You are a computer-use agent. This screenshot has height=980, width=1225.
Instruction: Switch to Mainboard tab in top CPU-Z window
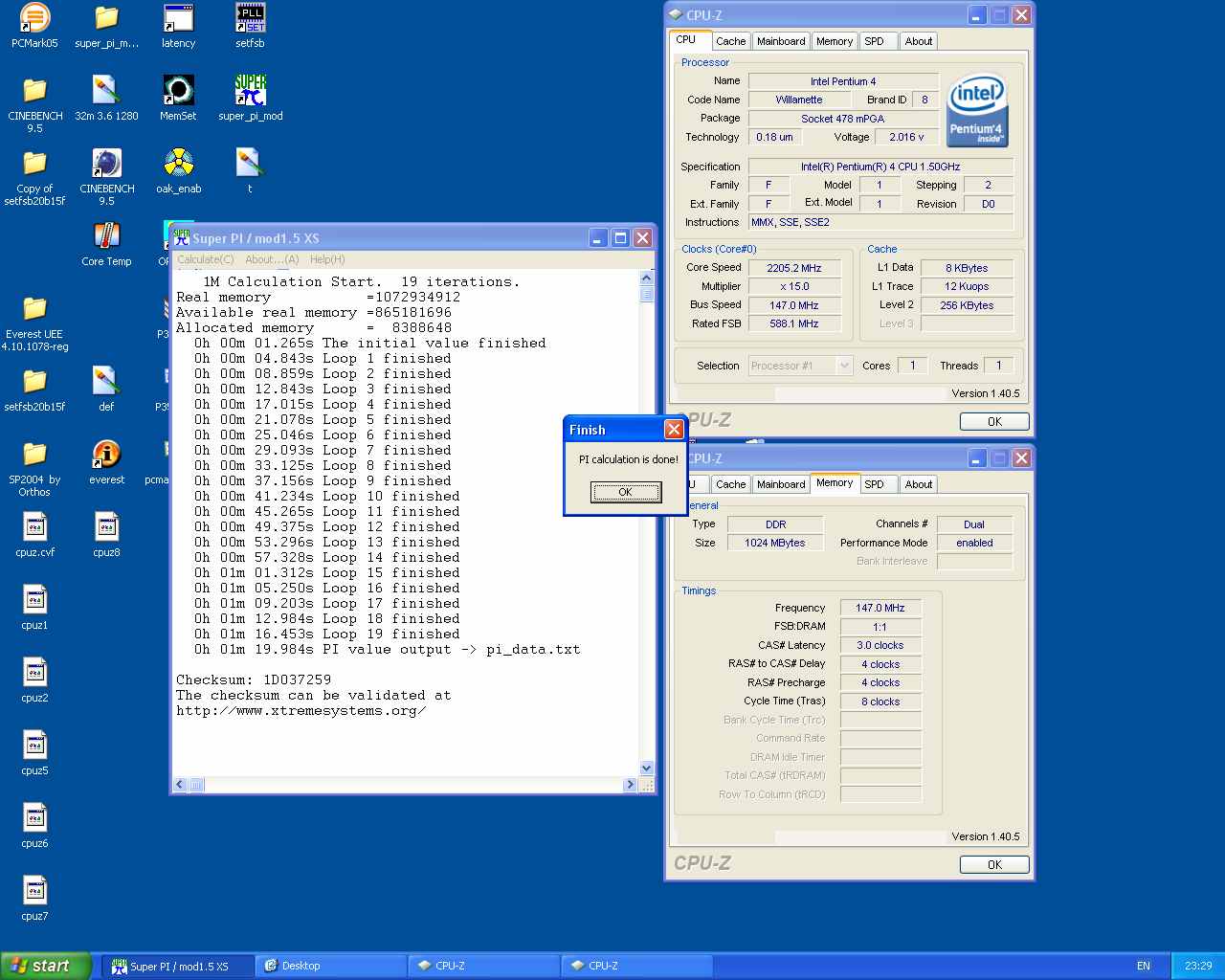[x=781, y=41]
